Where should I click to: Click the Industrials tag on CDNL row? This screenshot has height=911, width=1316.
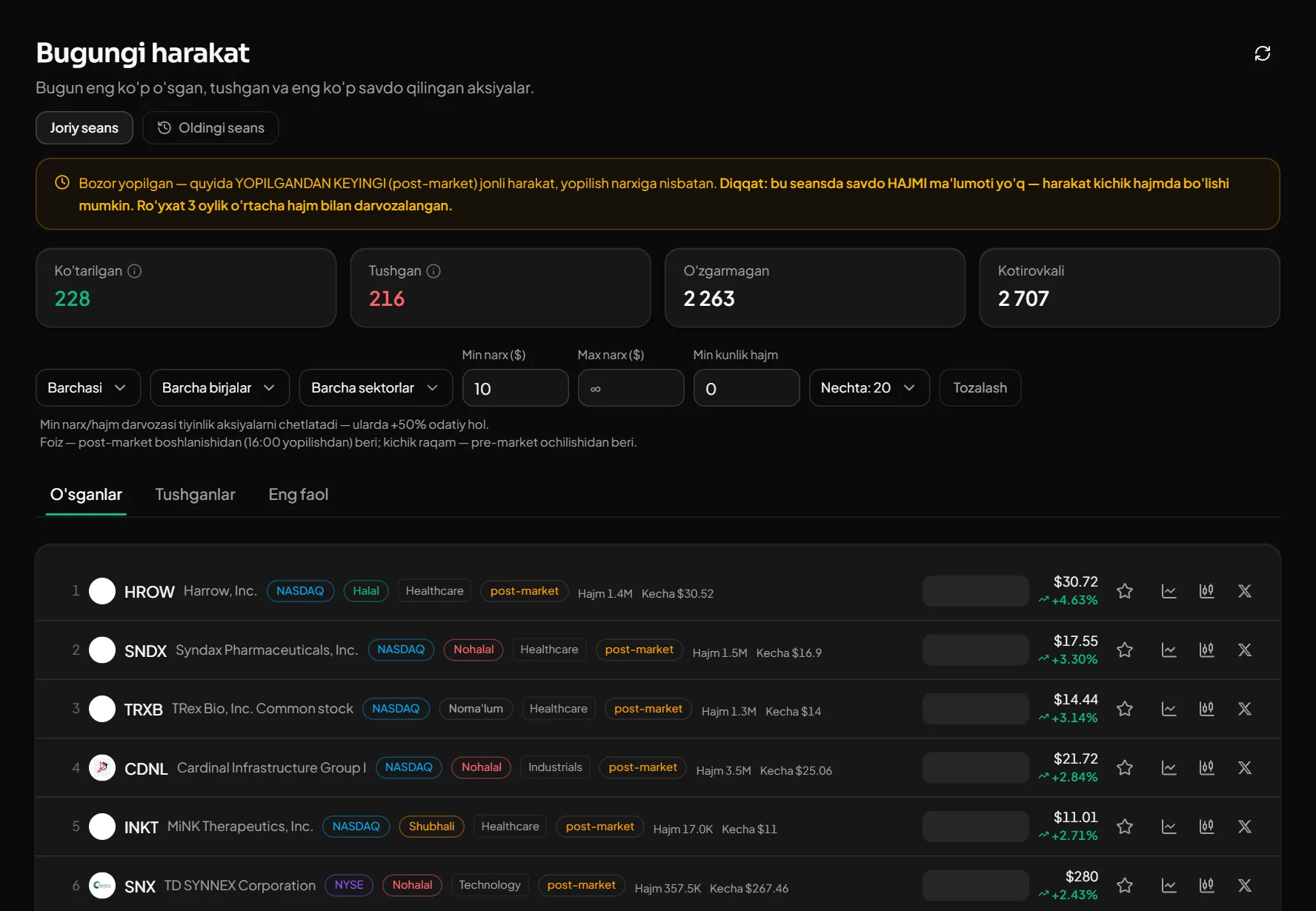(x=555, y=767)
